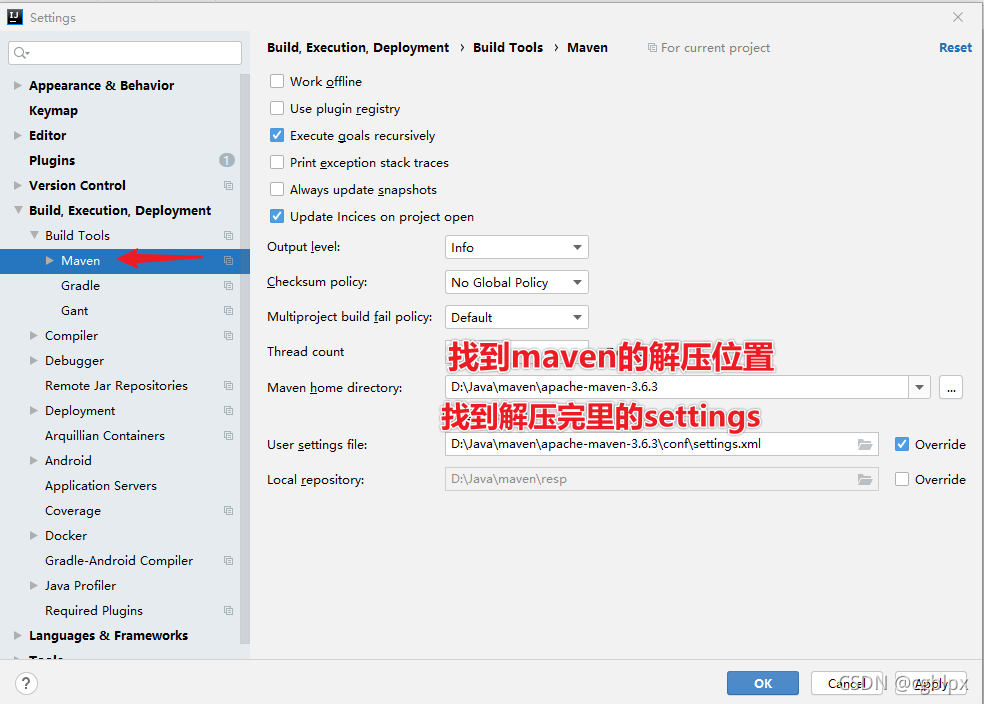Select Java Profiler in settings tree
984x704 pixels.
80,586
